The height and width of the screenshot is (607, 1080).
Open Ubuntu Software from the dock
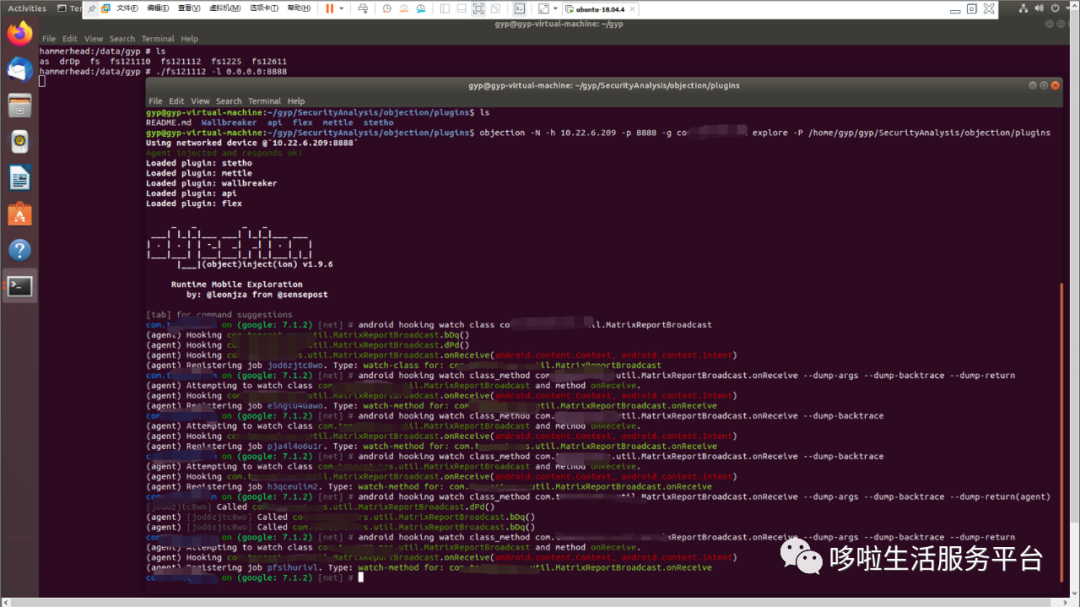[x=20, y=214]
